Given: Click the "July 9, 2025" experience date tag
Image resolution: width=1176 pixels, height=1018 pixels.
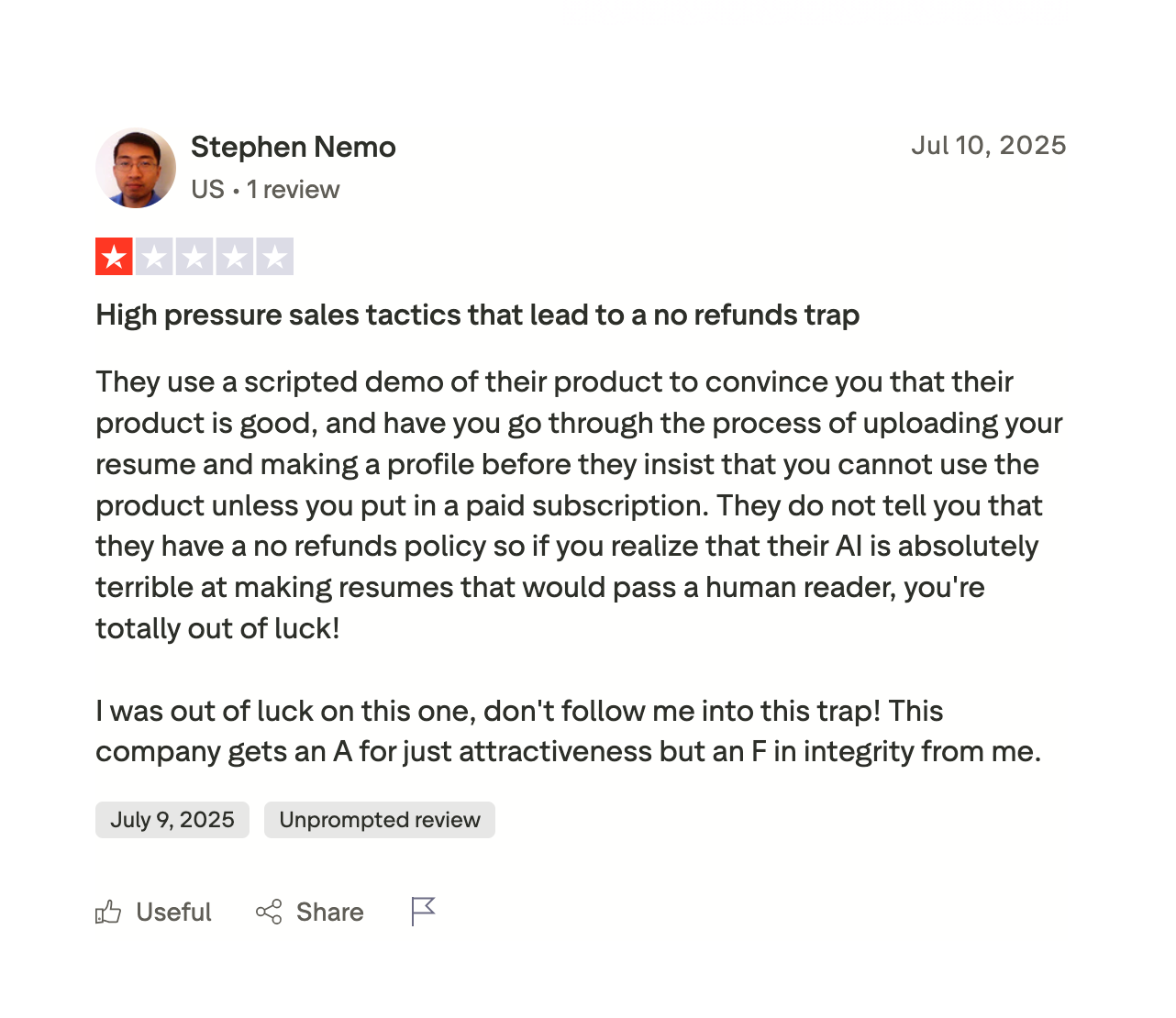Looking at the screenshot, I should pos(172,820).
